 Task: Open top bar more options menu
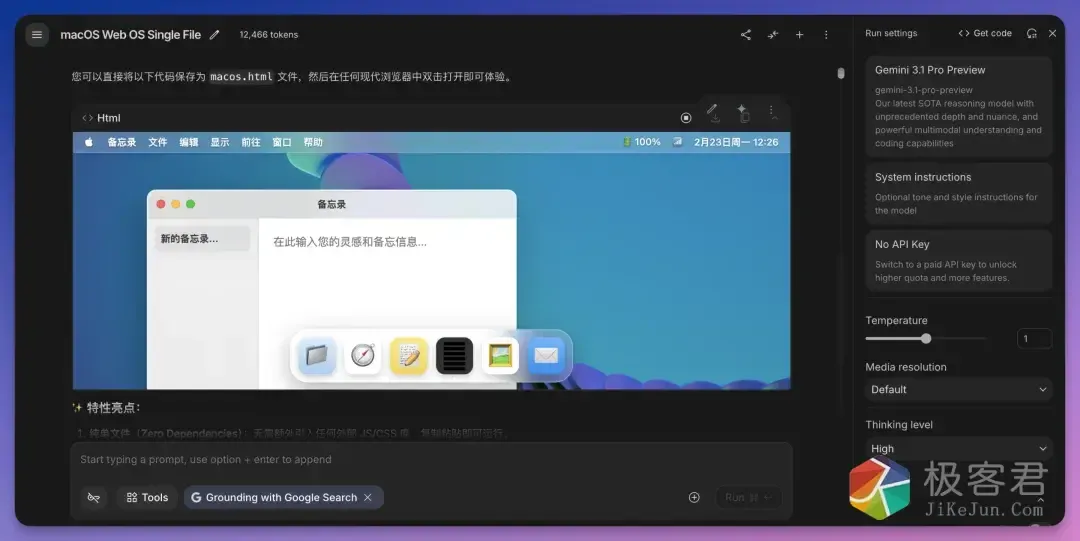click(826, 34)
